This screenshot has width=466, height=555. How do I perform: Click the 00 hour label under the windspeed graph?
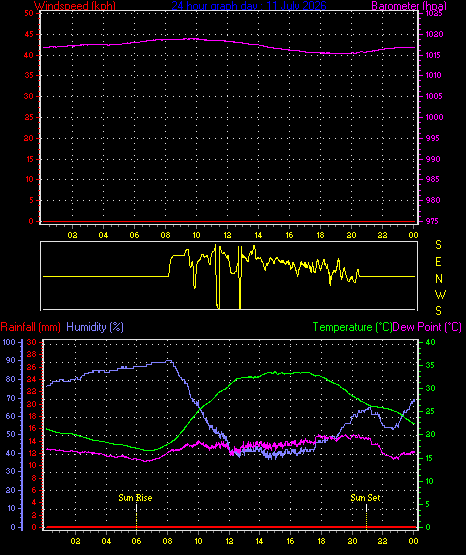[x=413, y=235]
